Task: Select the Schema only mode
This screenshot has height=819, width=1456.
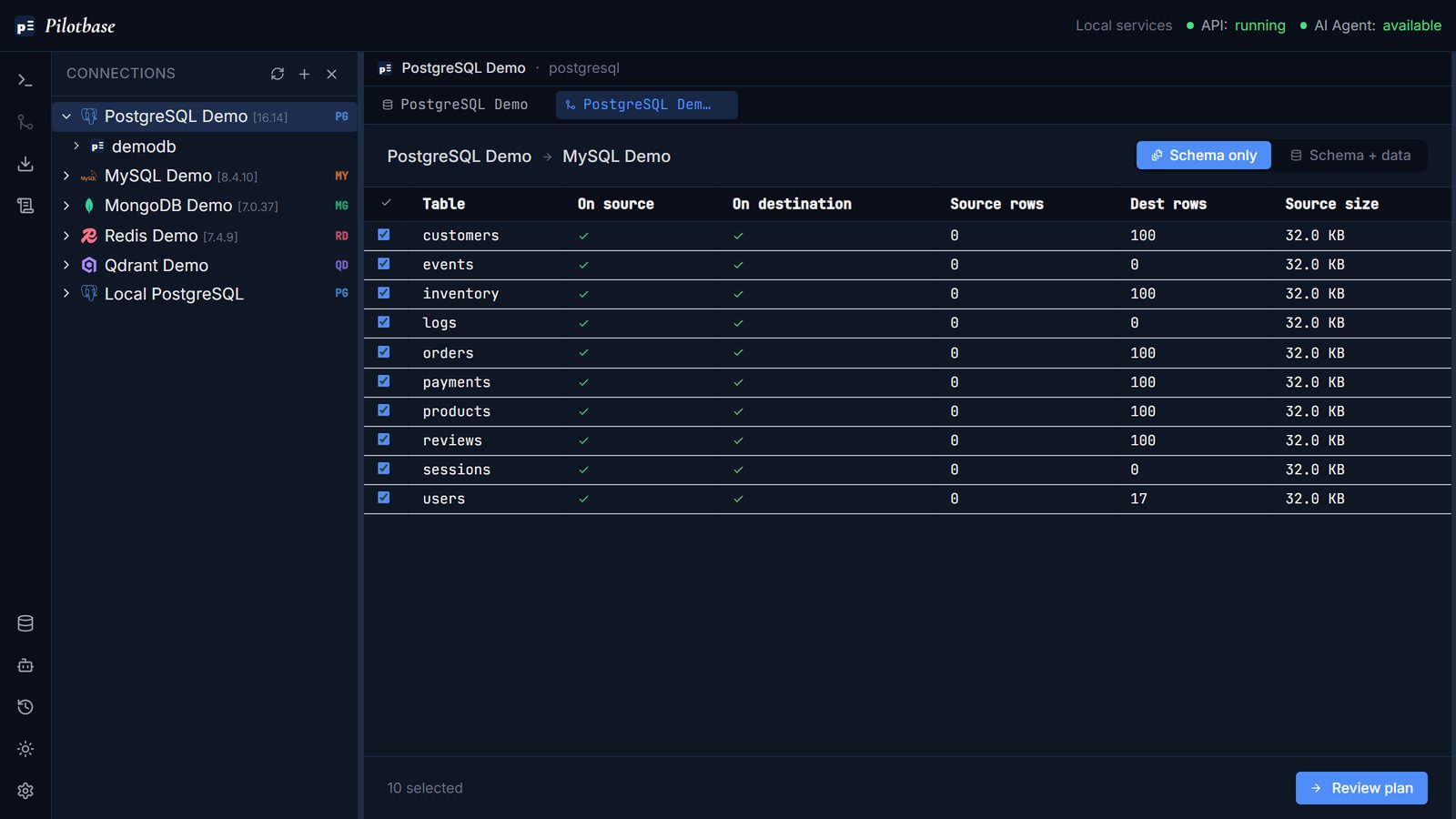Action: (x=1203, y=156)
